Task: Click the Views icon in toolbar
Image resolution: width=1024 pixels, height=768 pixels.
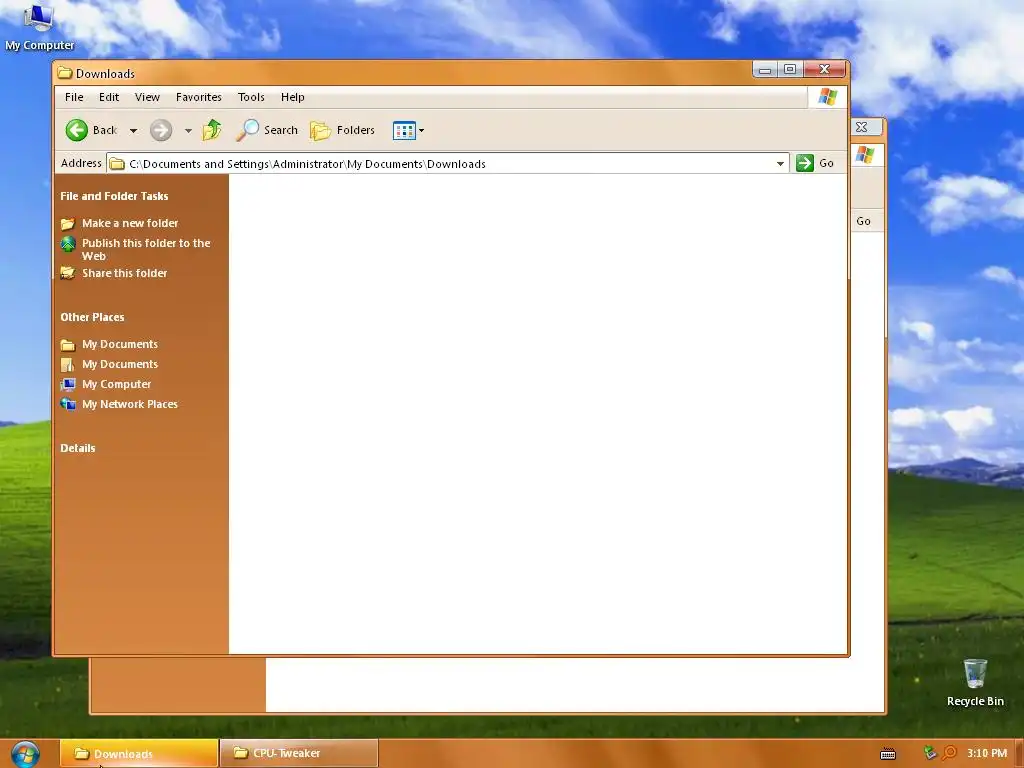Action: (404, 131)
